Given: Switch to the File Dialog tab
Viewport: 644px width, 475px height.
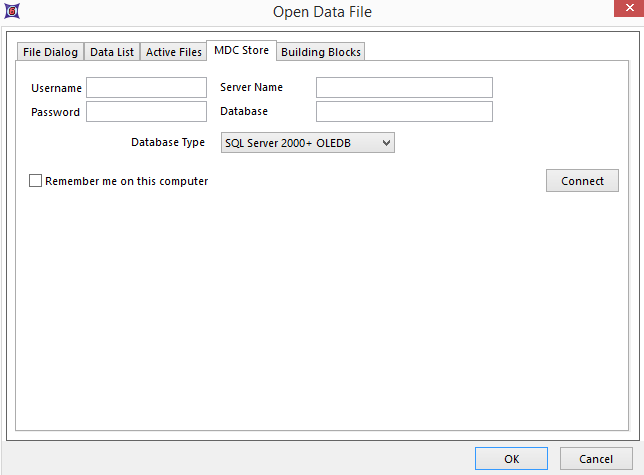Looking at the screenshot, I should click(50, 52).
